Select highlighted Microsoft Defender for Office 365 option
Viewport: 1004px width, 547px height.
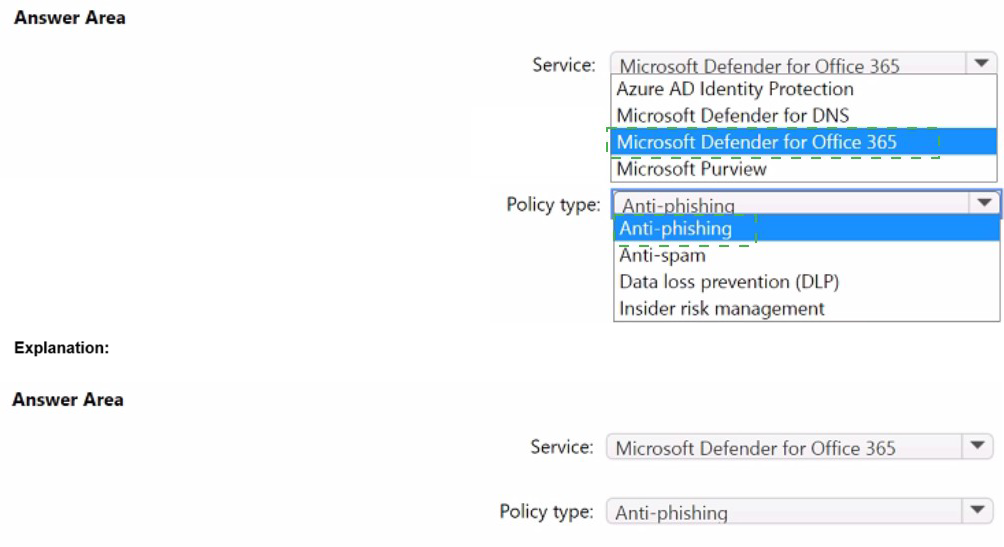pyautogui.click(x=757, y=142)
